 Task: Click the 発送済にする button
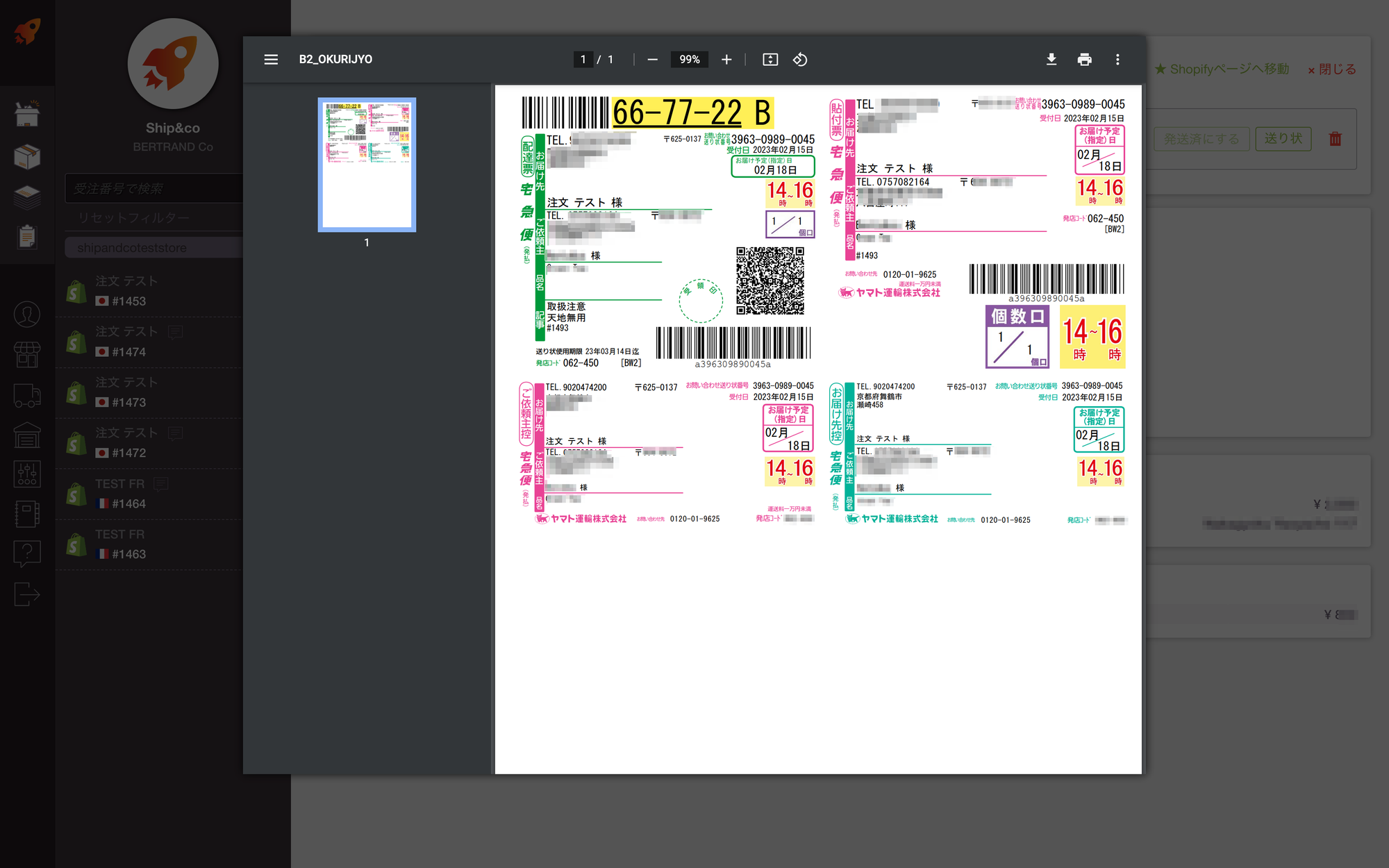(1201, 139)
